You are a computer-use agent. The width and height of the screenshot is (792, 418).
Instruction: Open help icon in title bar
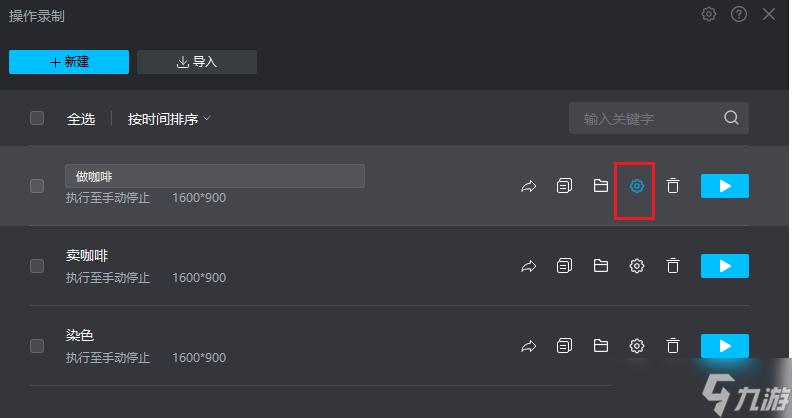(x=738, y=14)
